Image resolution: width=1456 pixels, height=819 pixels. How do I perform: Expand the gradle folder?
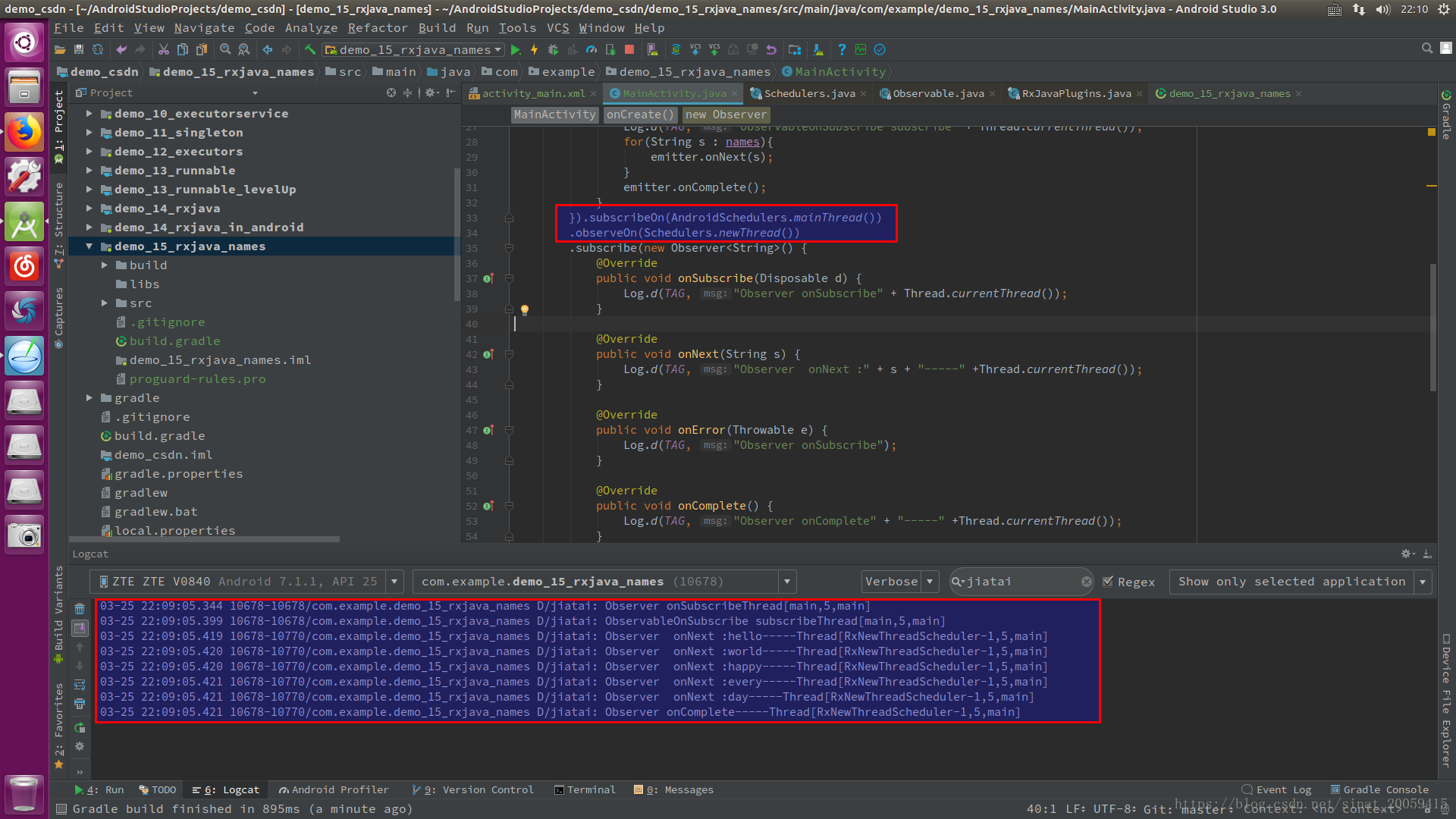coord(89,398)
